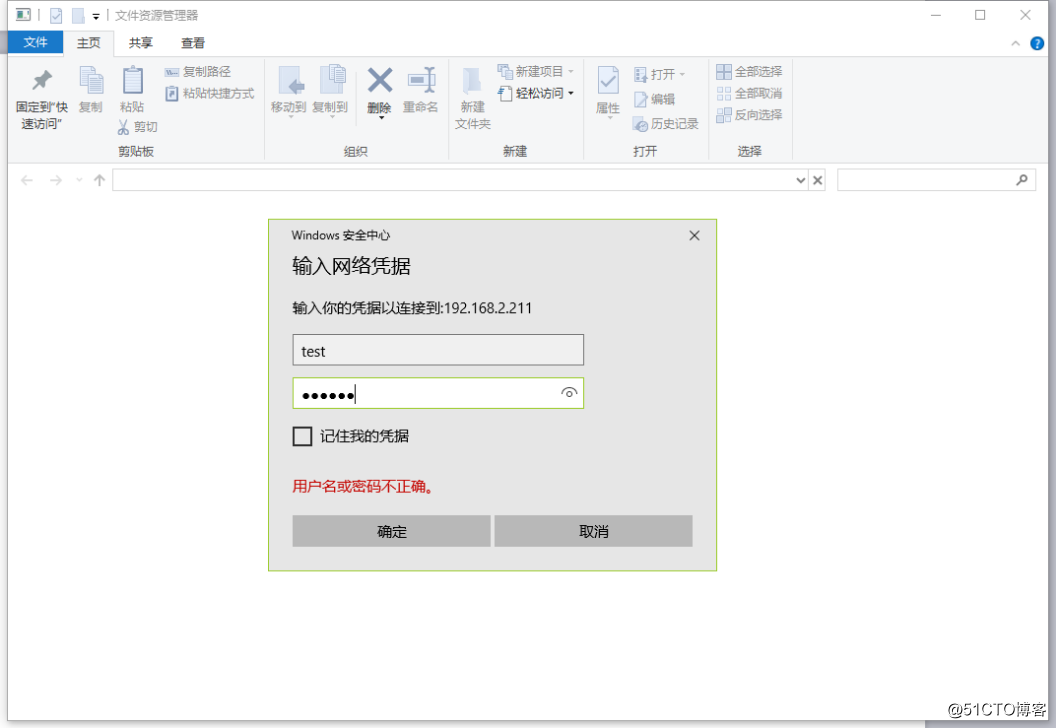Select Copy path (复制路径)
This screenshot has height=728, width=1056.
coord(198,71)
